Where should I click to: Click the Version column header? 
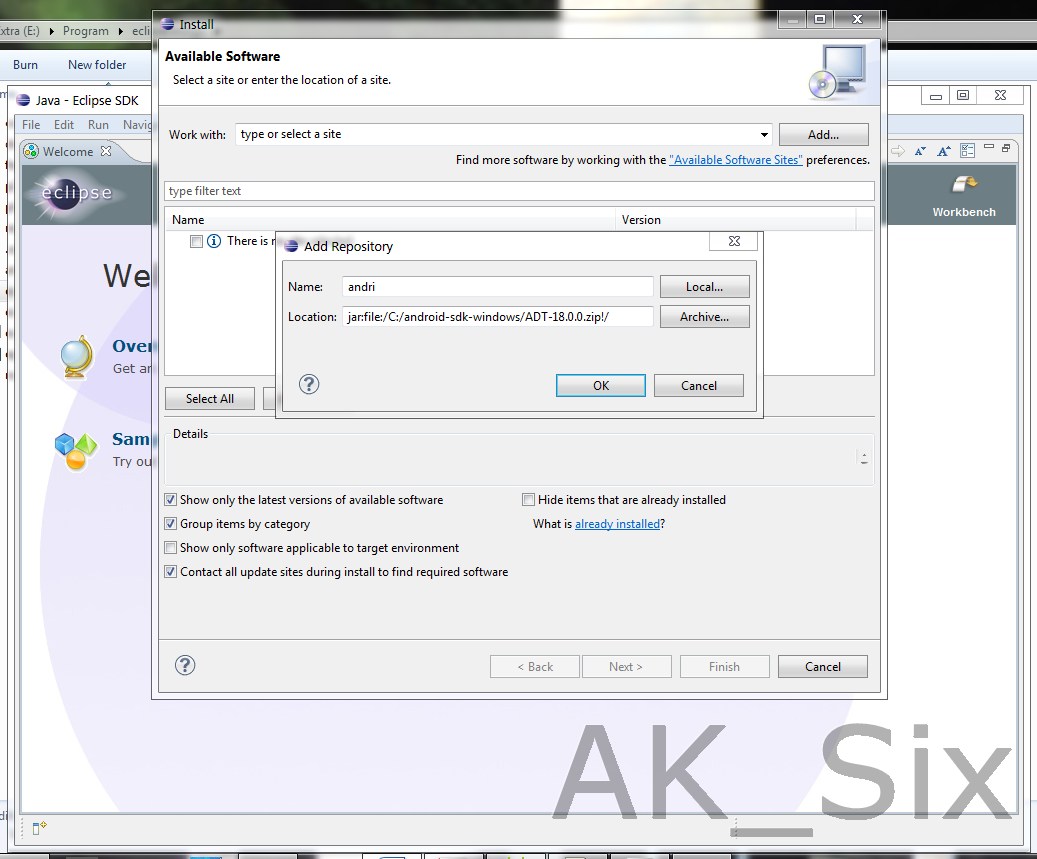pyautogui.click(x=736, y=220)
